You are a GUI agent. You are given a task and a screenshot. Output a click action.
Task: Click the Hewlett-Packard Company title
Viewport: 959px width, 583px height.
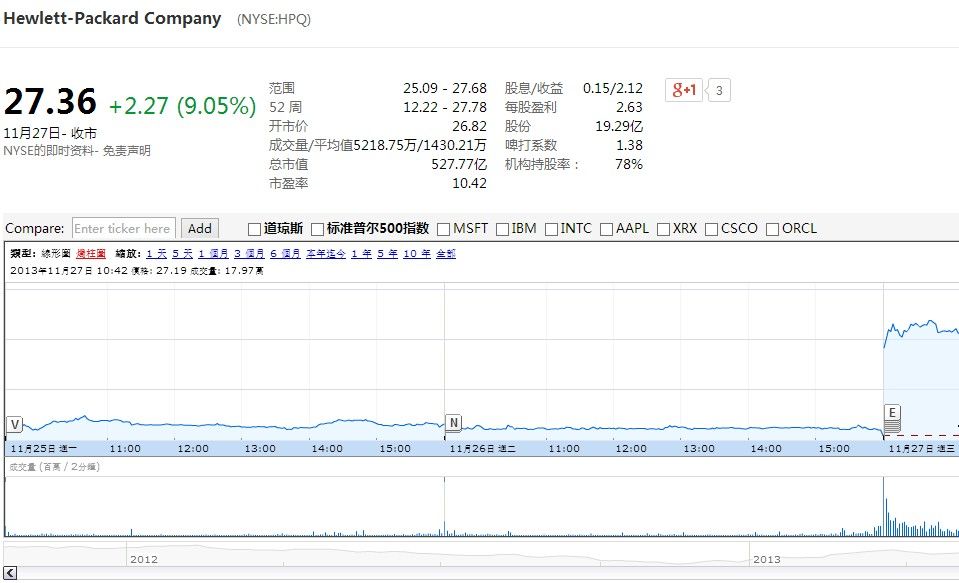[x=112, y=18]
